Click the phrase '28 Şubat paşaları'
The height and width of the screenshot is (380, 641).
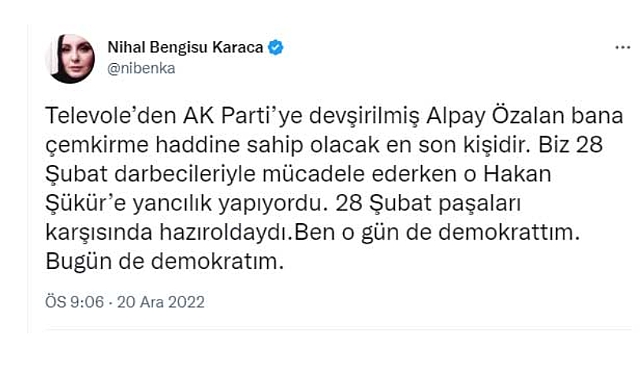coord(428,203)
